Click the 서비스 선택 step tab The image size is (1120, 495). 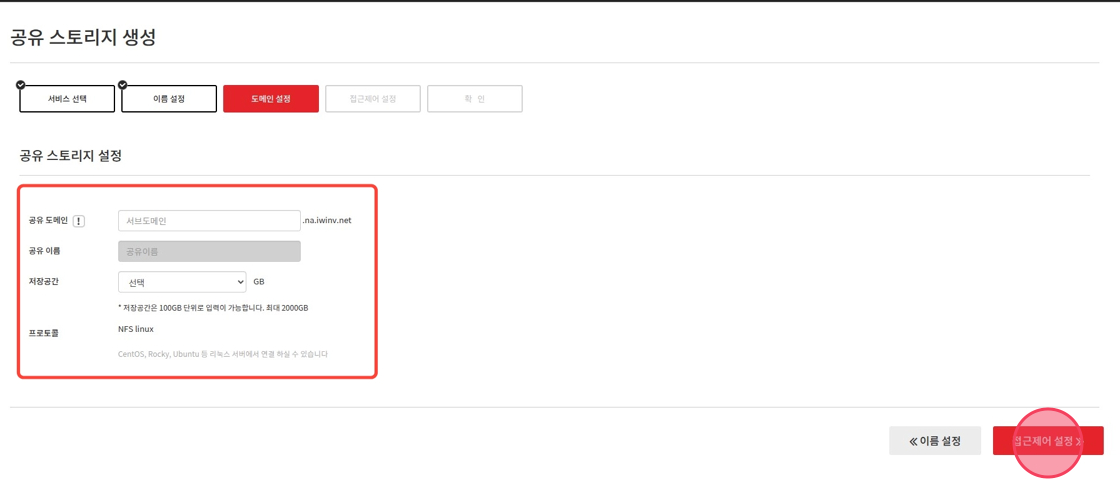click(x=66, y=99)
